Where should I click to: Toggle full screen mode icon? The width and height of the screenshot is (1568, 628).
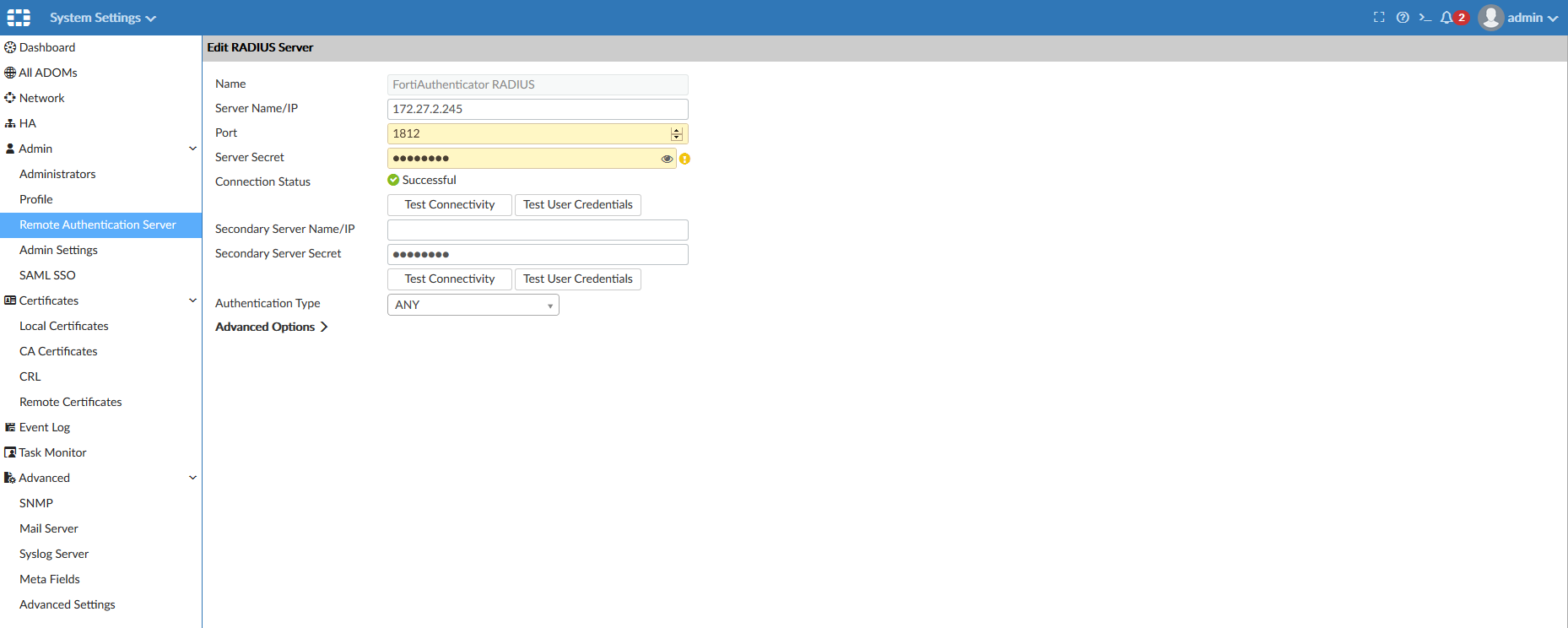(x=1379, y=17)
